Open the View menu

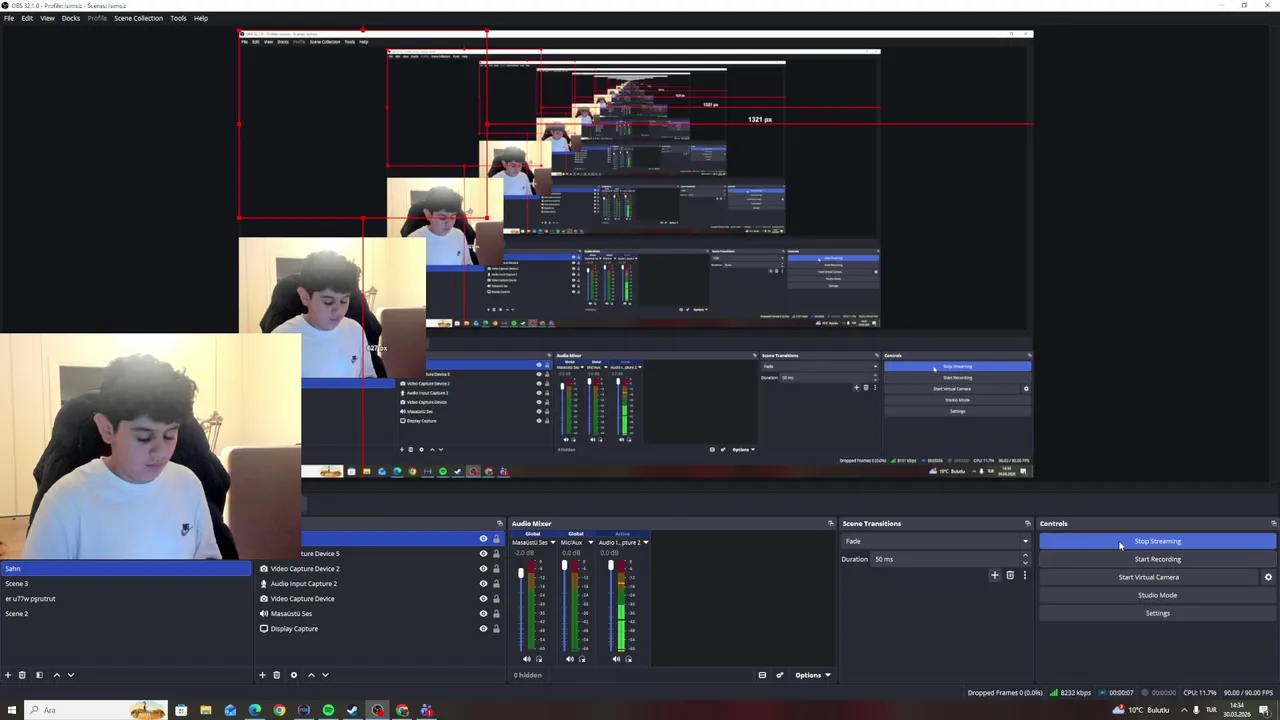(47, 18)
